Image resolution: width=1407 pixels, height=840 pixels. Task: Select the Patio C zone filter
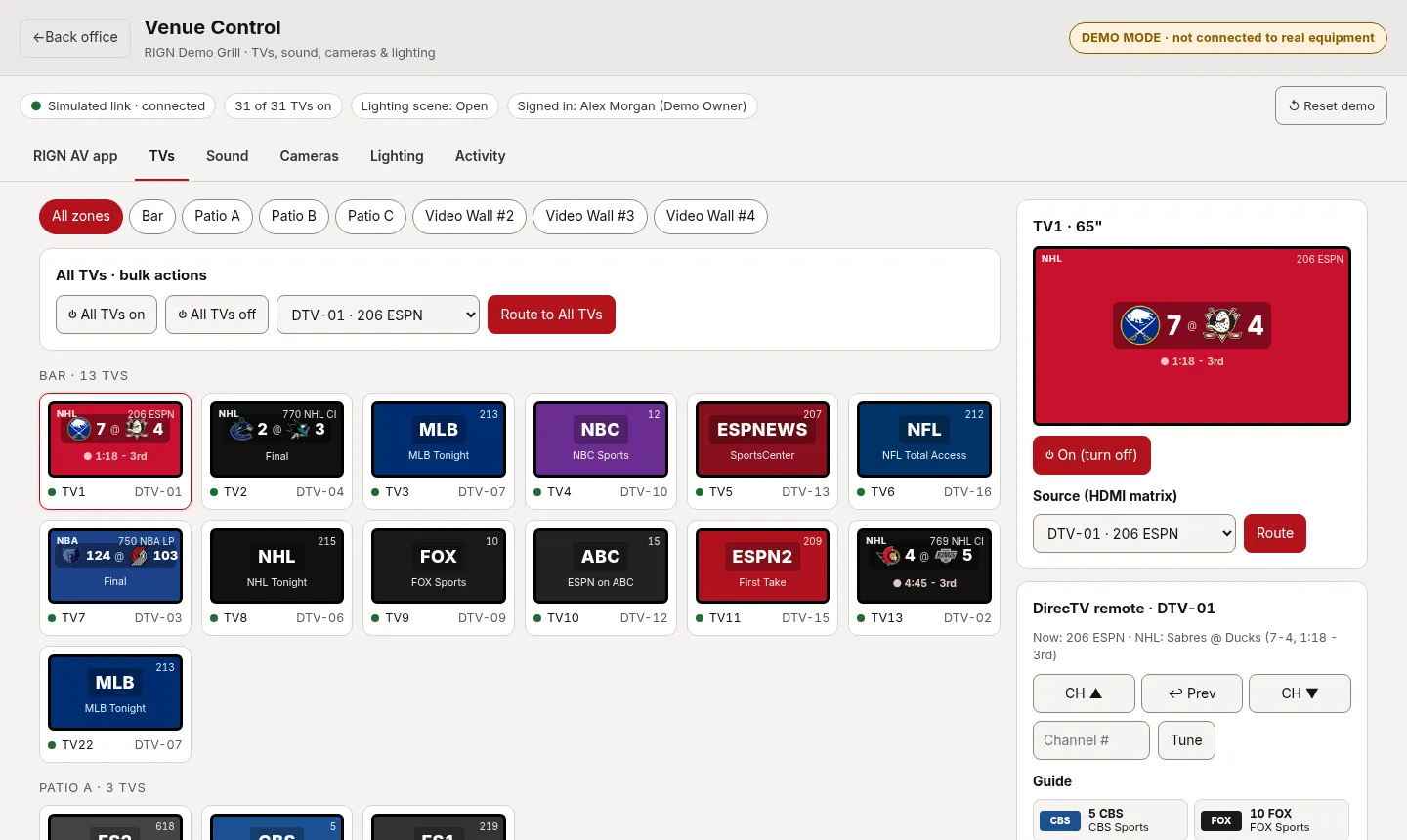pyautogui.click(x=370, y=216)
